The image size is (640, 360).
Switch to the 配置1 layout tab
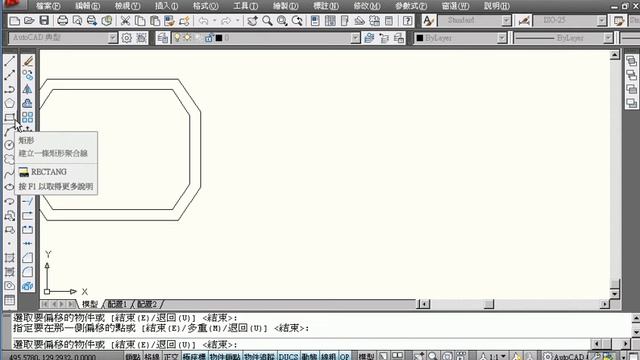118,304
